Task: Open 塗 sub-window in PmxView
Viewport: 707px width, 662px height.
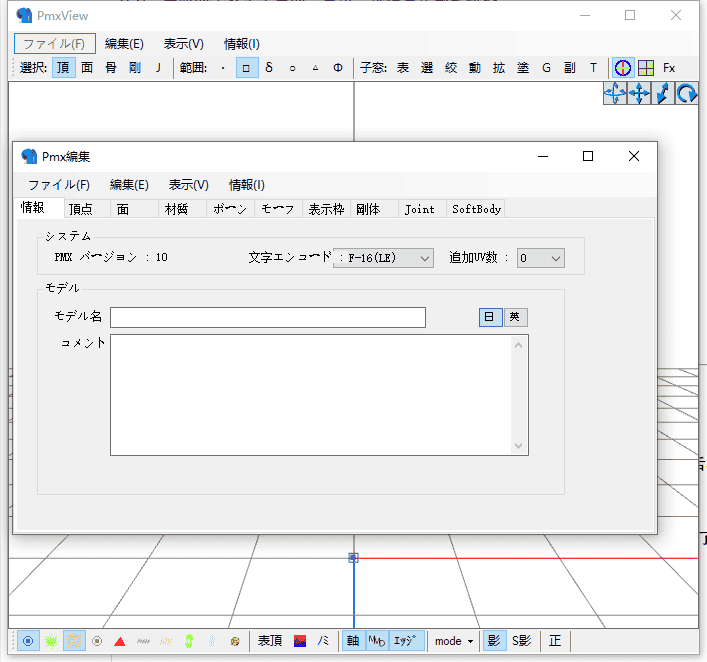Action: (x=523, y=68)
